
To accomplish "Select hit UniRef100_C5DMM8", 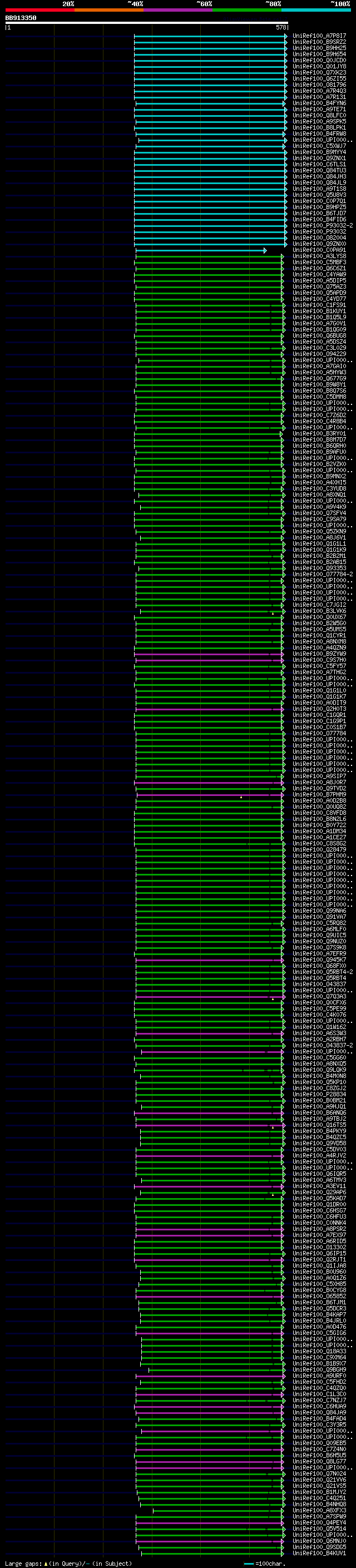I will pyautogui.click(x=319, y=397).
